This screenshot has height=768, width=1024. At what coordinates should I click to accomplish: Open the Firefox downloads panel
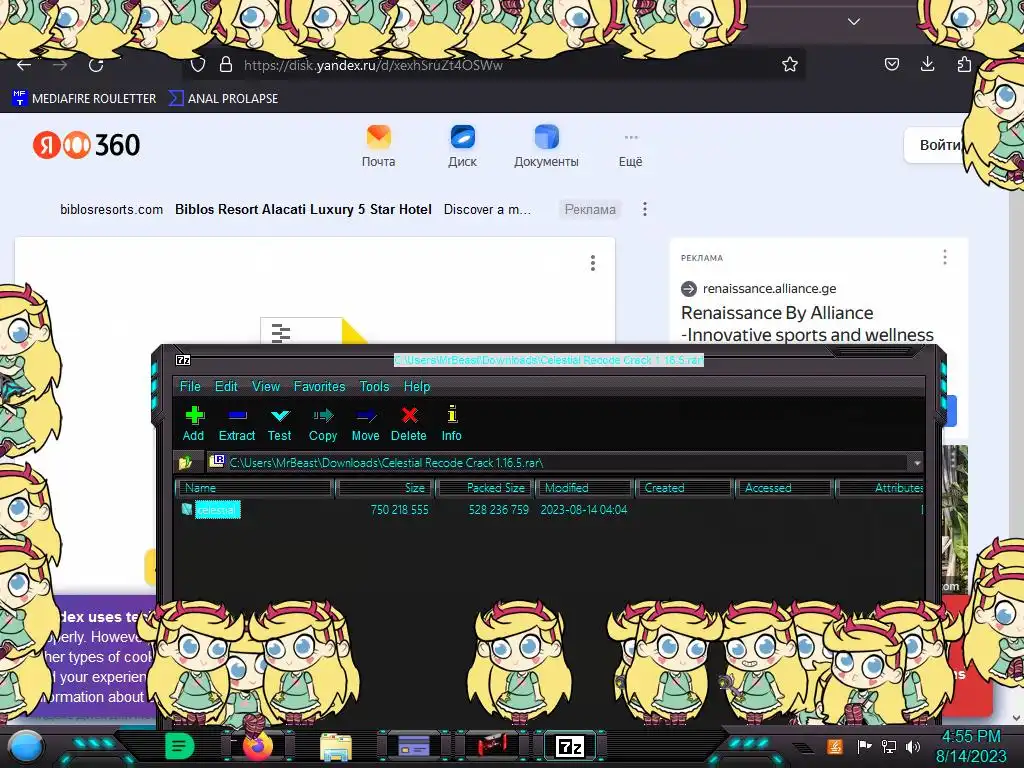point(927,64)
